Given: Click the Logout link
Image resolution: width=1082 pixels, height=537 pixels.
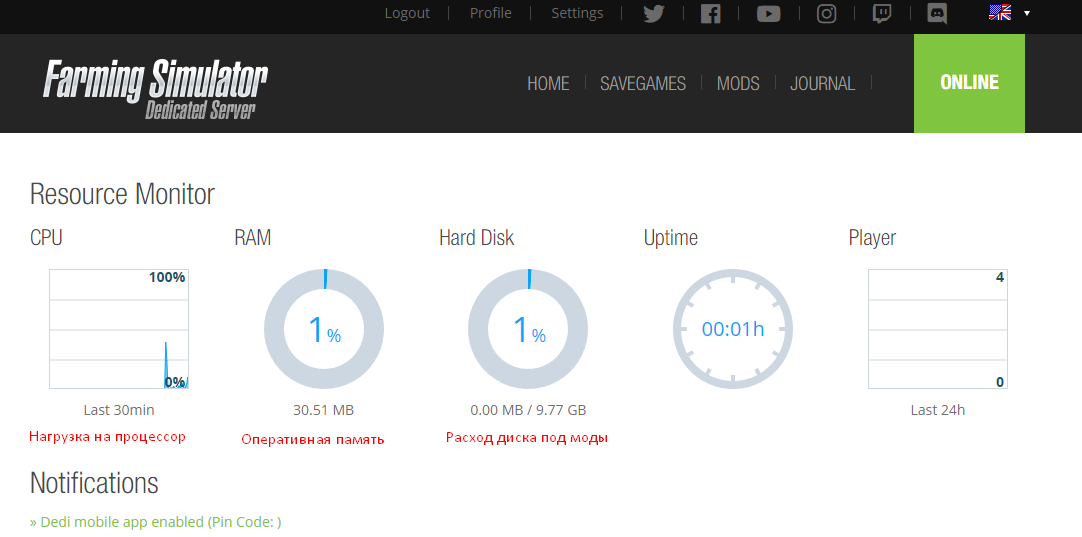Looking at the screenshot, I should [x=407, y=13].
